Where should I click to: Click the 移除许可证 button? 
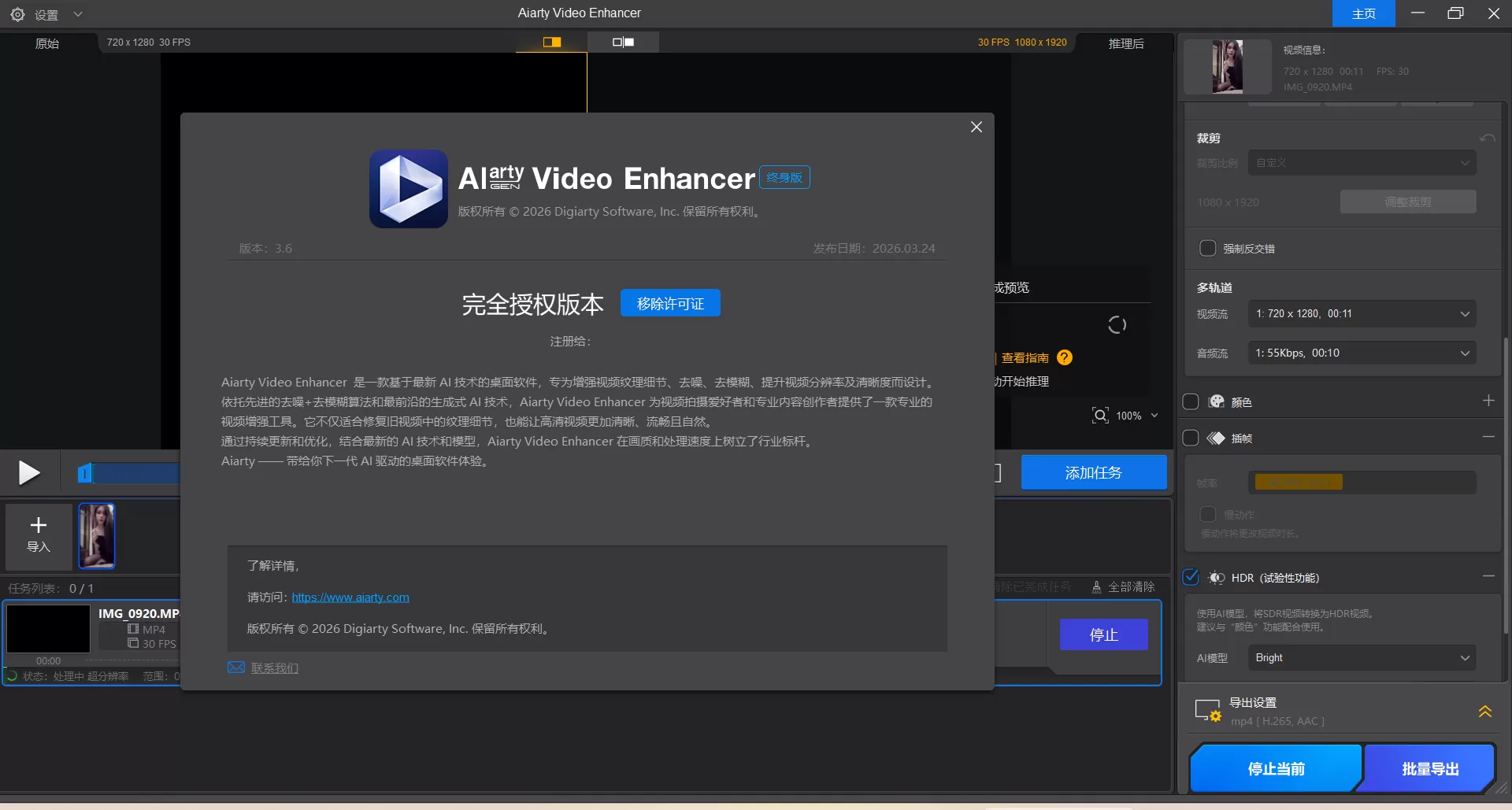[x=669, y=303]
